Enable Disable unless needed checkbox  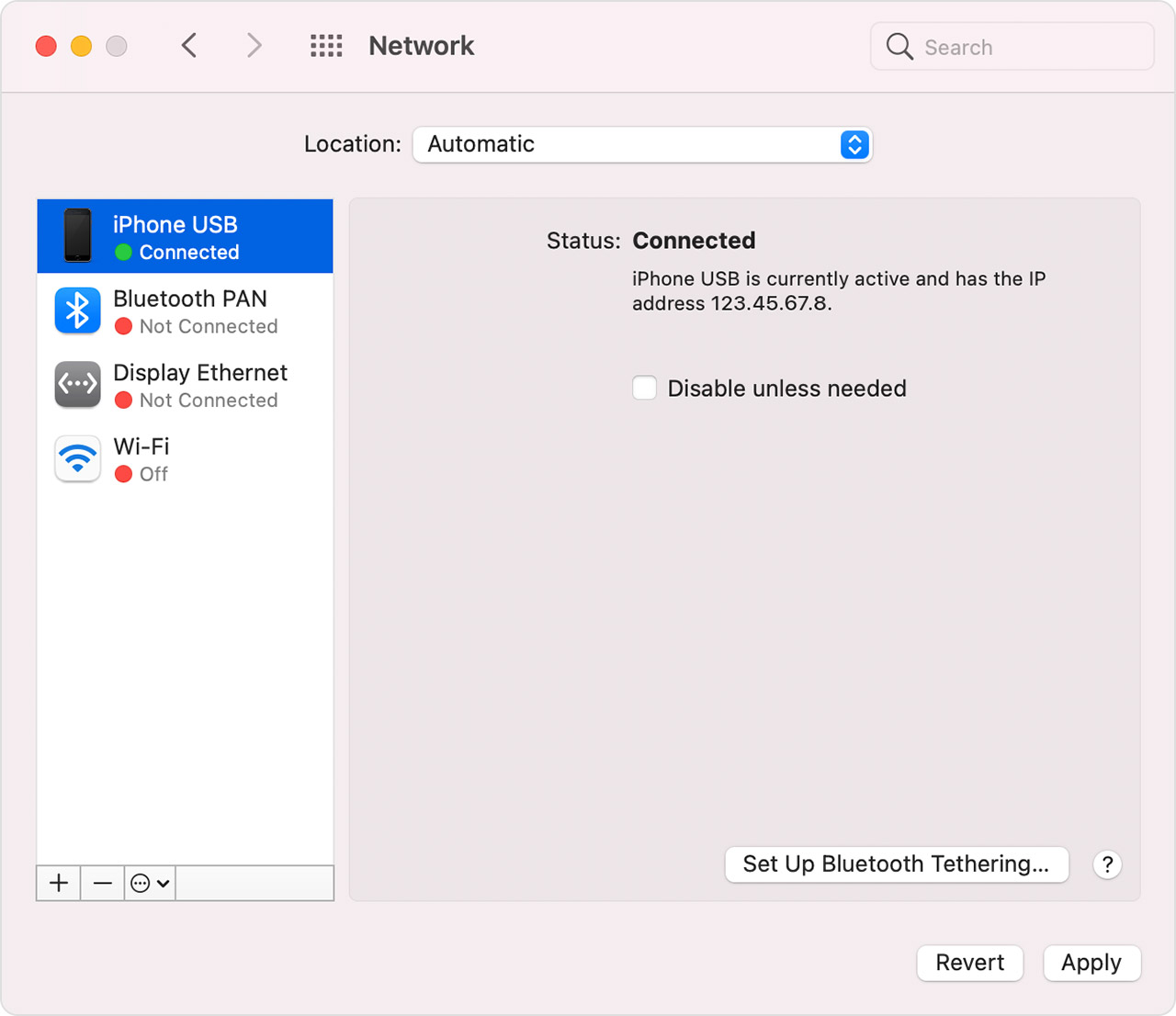(645, 388)
